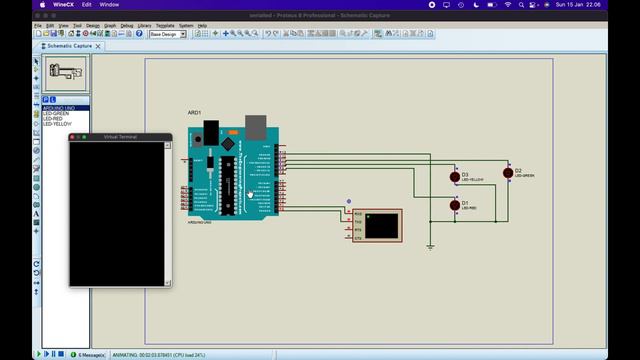Open the Apple menu

[x=42, y=5]
